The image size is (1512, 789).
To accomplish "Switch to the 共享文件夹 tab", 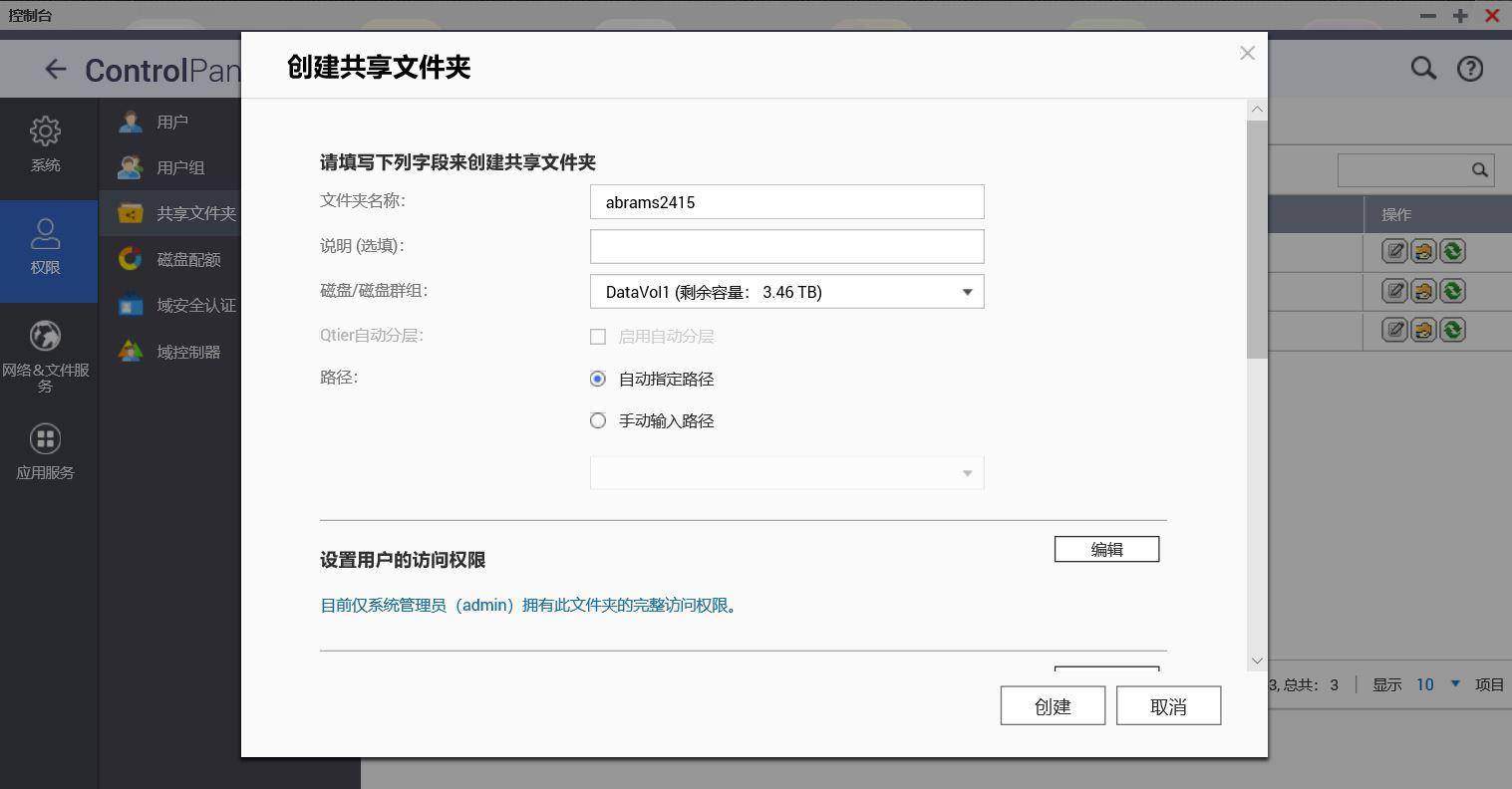I will tap(195, 212).
